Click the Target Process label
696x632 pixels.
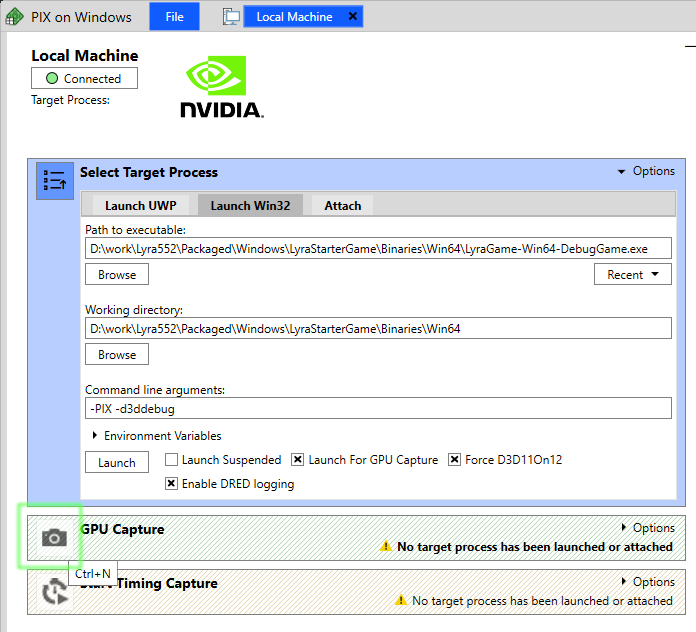[70, 100]
